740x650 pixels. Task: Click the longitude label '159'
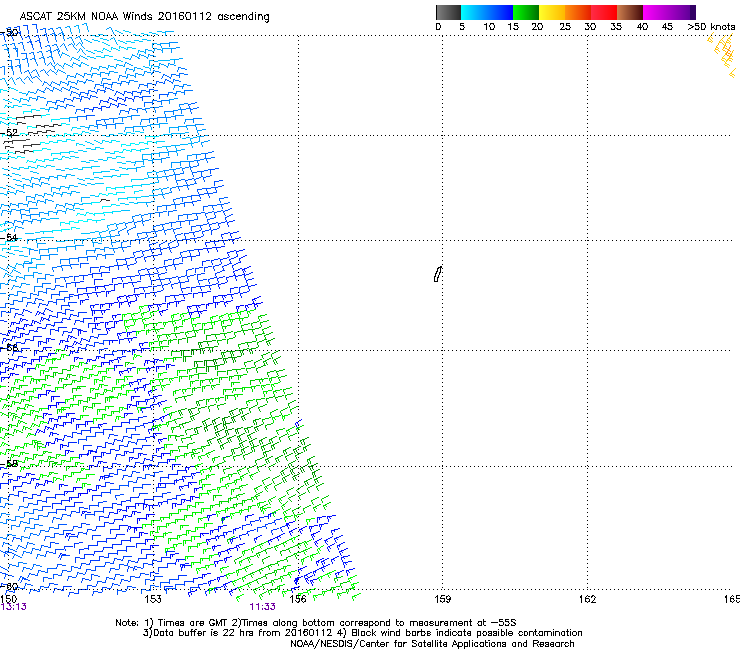click(x=442, y=599)
